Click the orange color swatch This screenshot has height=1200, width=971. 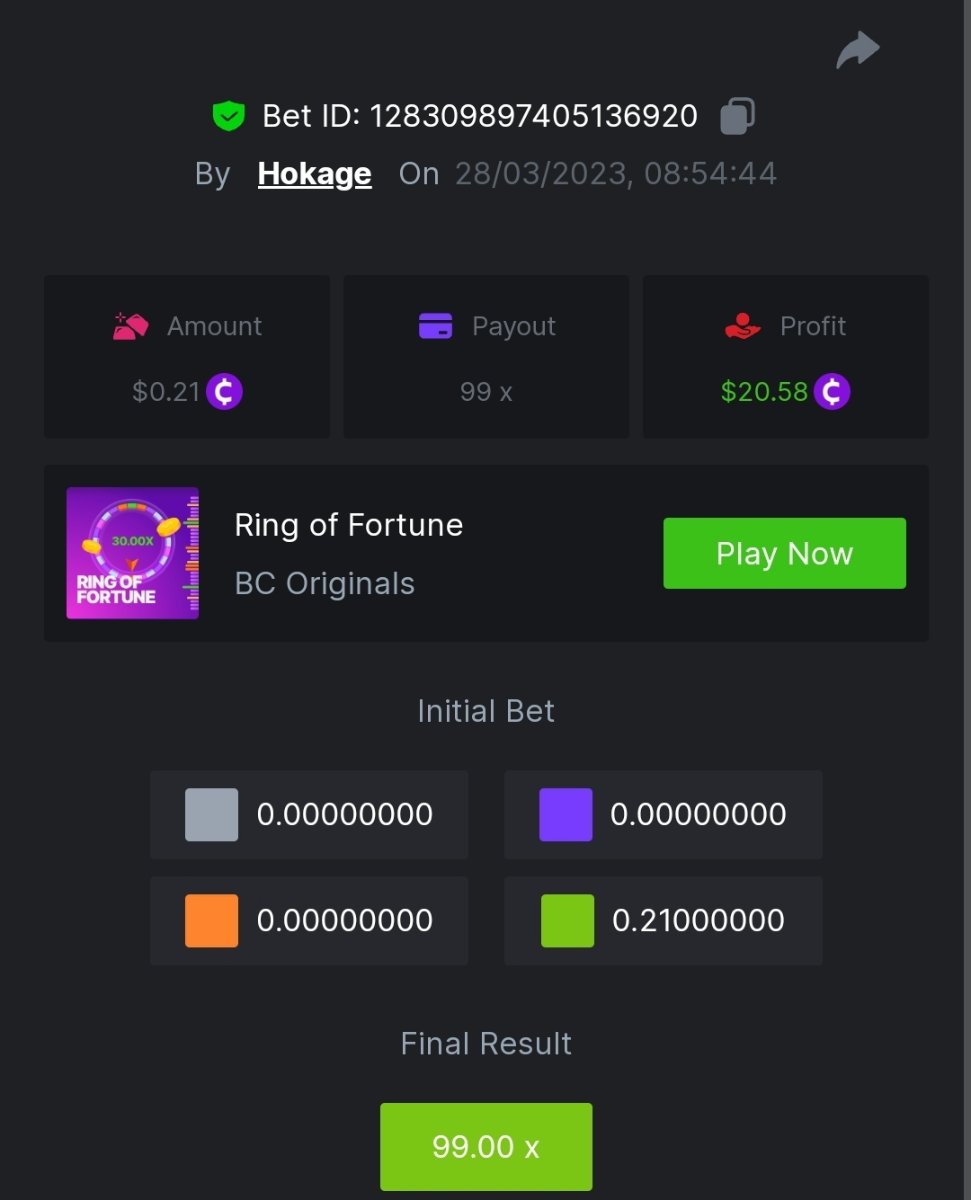click(212, 920)
